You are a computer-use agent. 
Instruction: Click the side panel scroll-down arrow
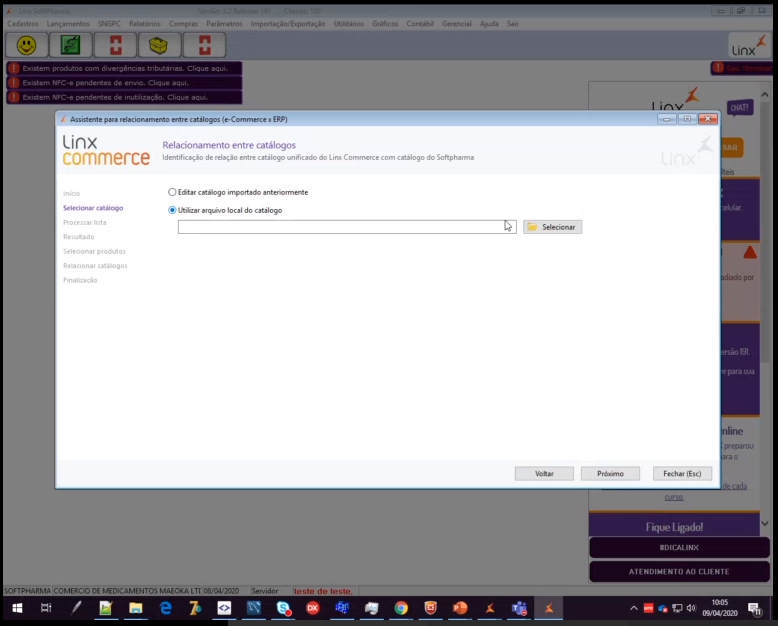(765, 523)
